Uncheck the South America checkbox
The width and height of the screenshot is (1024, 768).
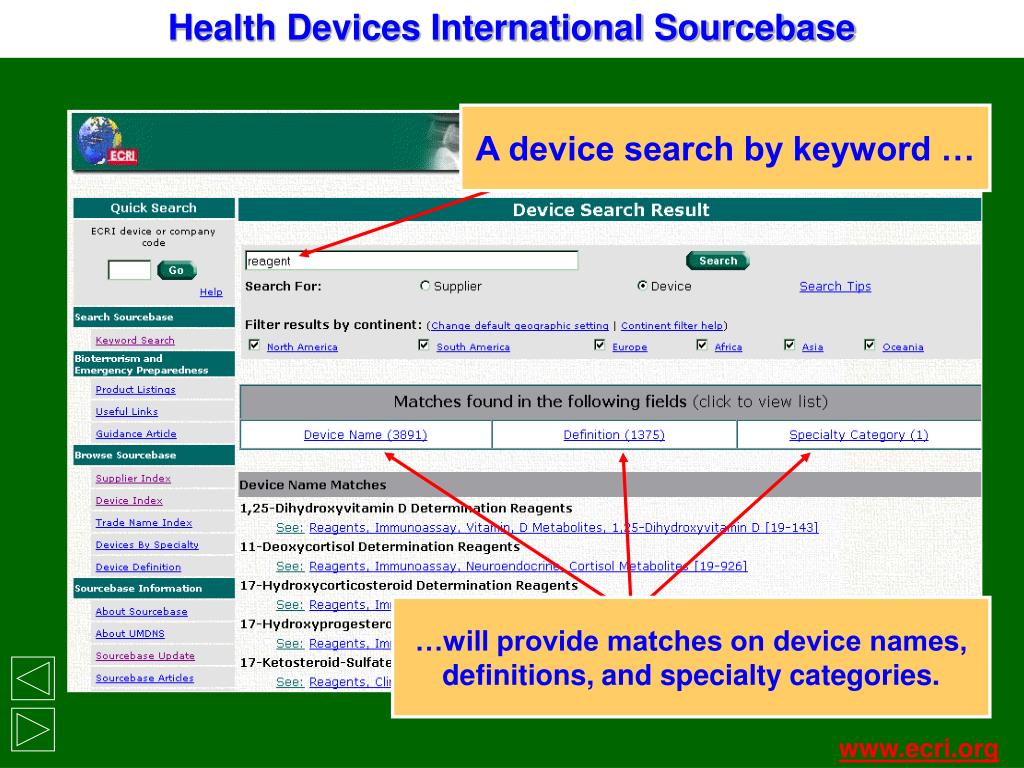(424, 345)
